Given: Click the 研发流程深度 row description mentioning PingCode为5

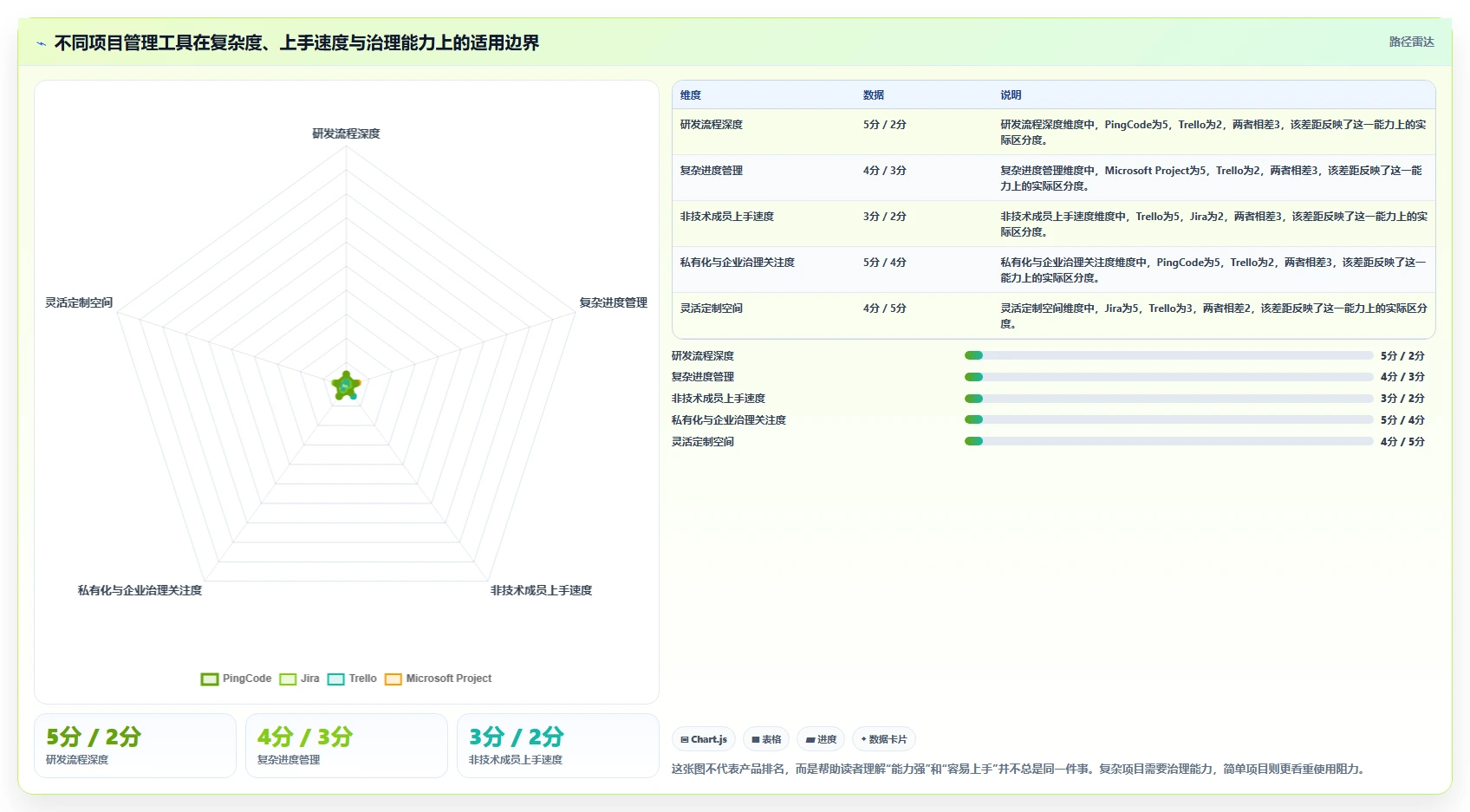Looking at the screenshot, I should click(1213, 133).
